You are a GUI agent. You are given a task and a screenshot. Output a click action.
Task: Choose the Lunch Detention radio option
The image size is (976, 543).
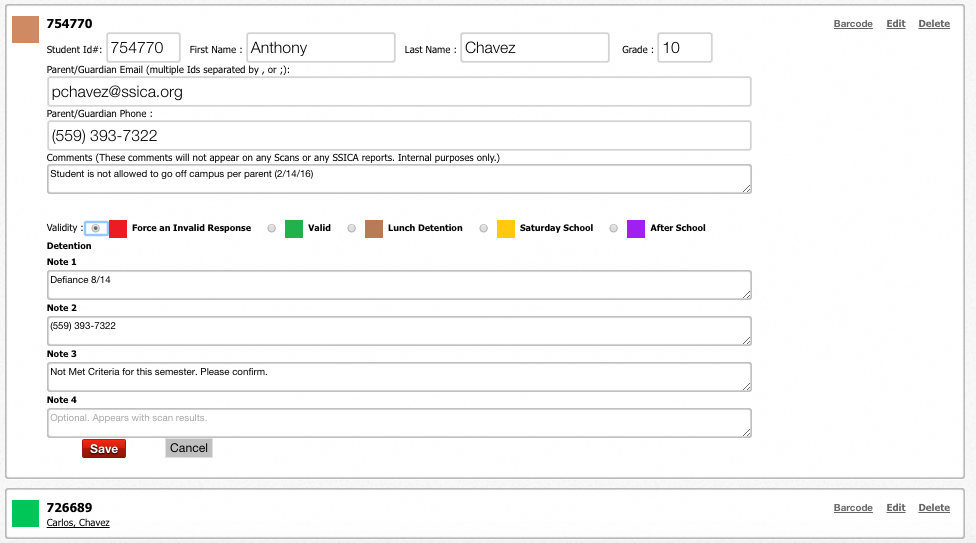[352, 229]
